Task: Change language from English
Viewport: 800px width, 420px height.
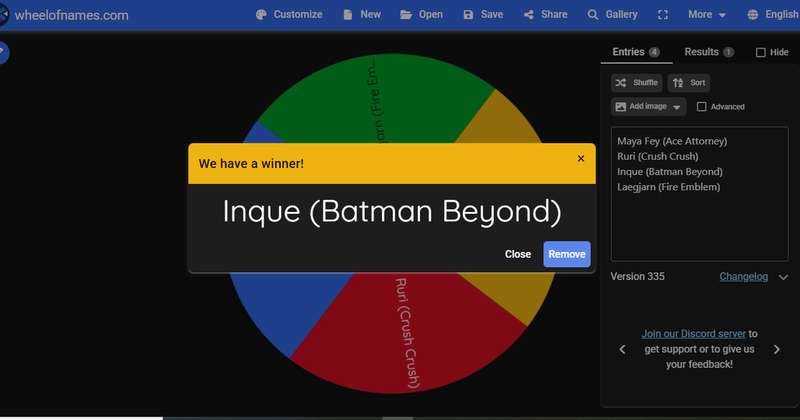Action: tap(773, 14)
